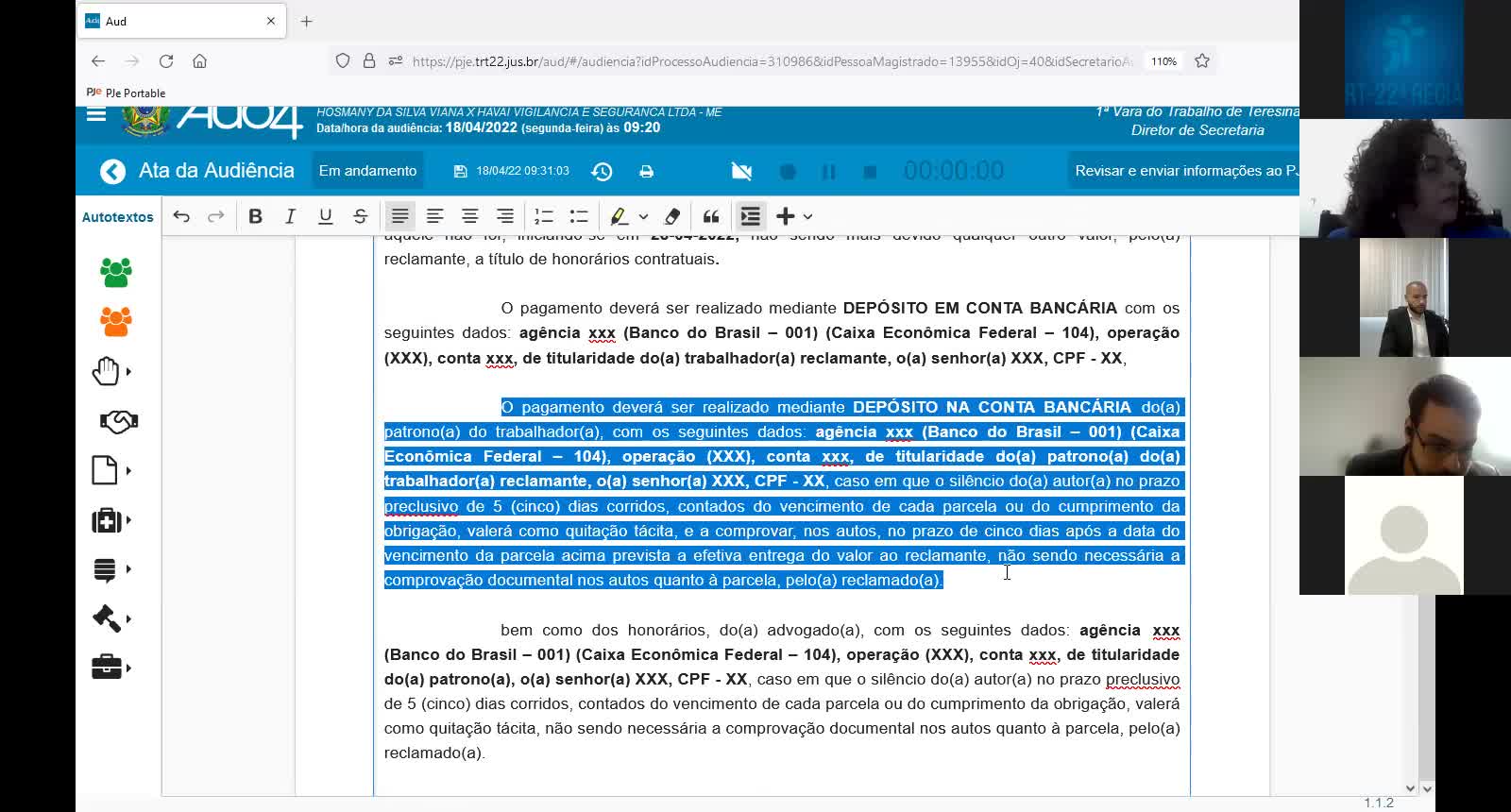The image size is (1511, 812).
Task: Insert a bulleted list
Action: (579, 216)
